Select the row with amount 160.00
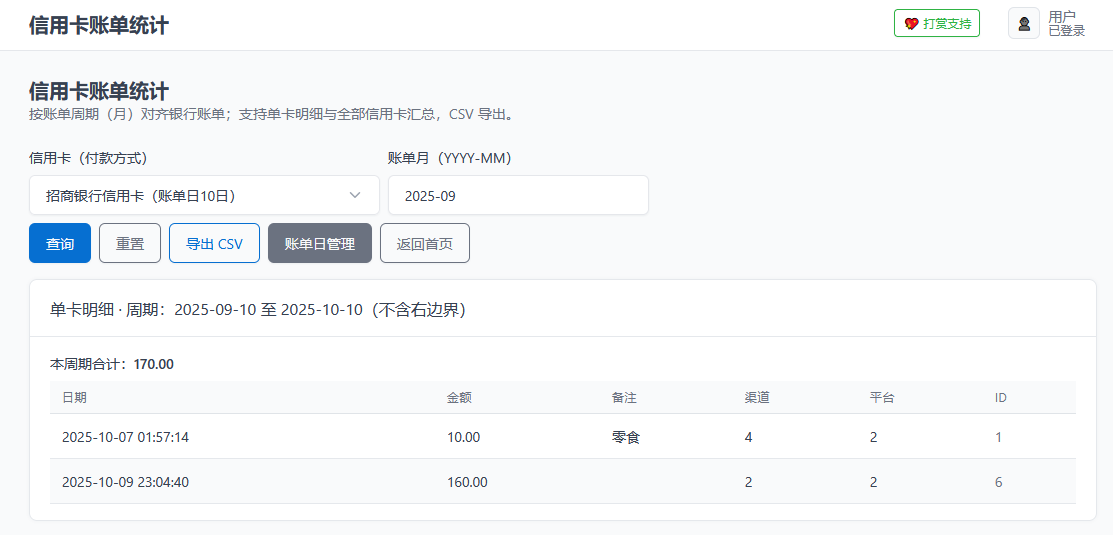The image size is (1113, 535). pos(467,482)
